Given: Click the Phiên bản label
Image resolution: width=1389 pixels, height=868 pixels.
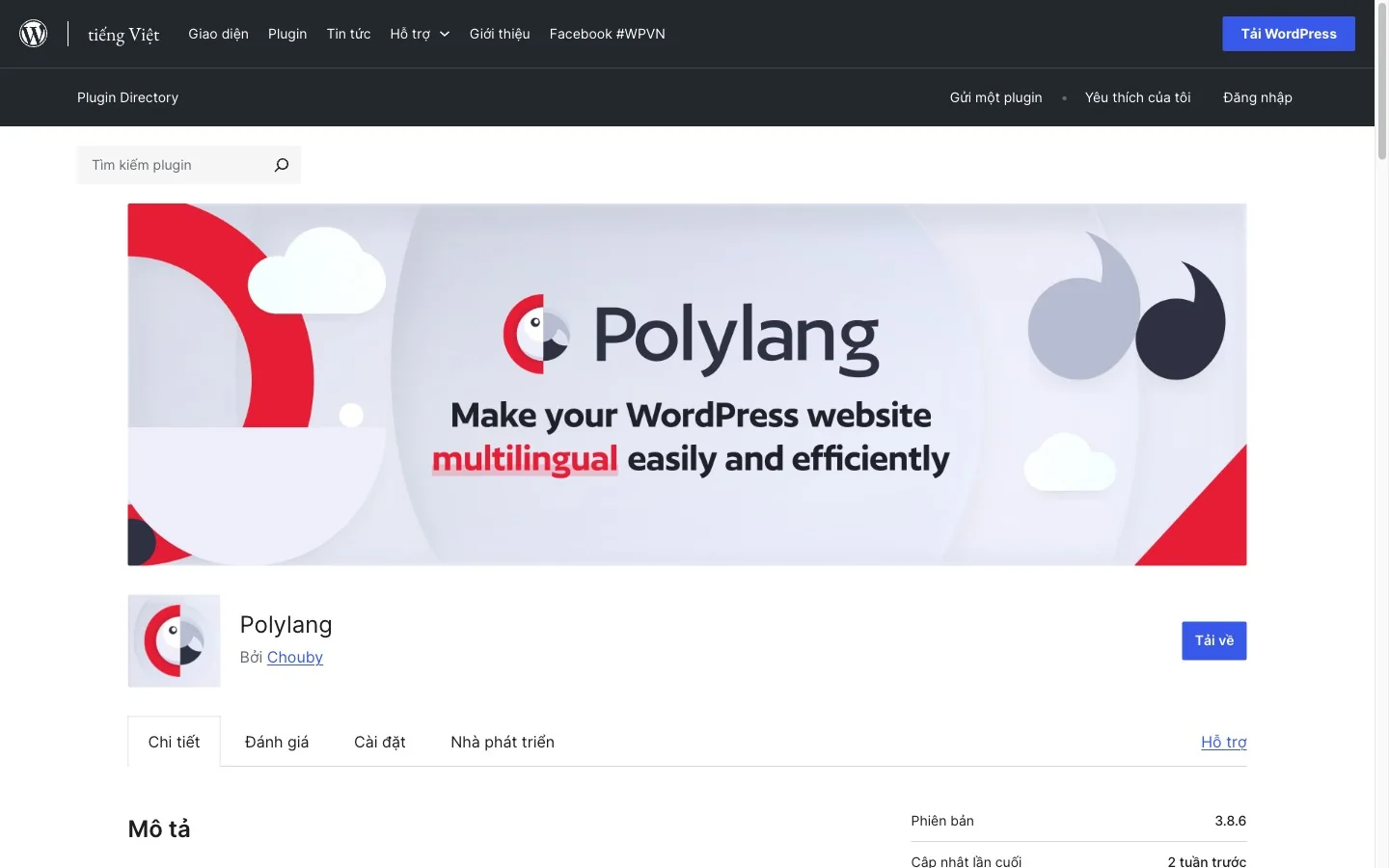Looking at the screenshot, I should [942, 821].
